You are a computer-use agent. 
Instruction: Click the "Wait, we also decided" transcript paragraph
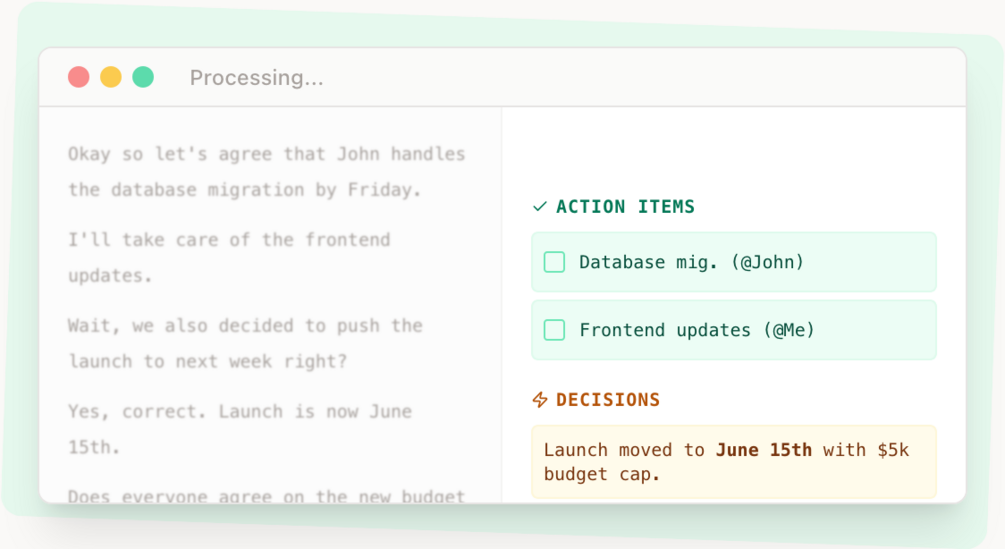tap(245, 326)
